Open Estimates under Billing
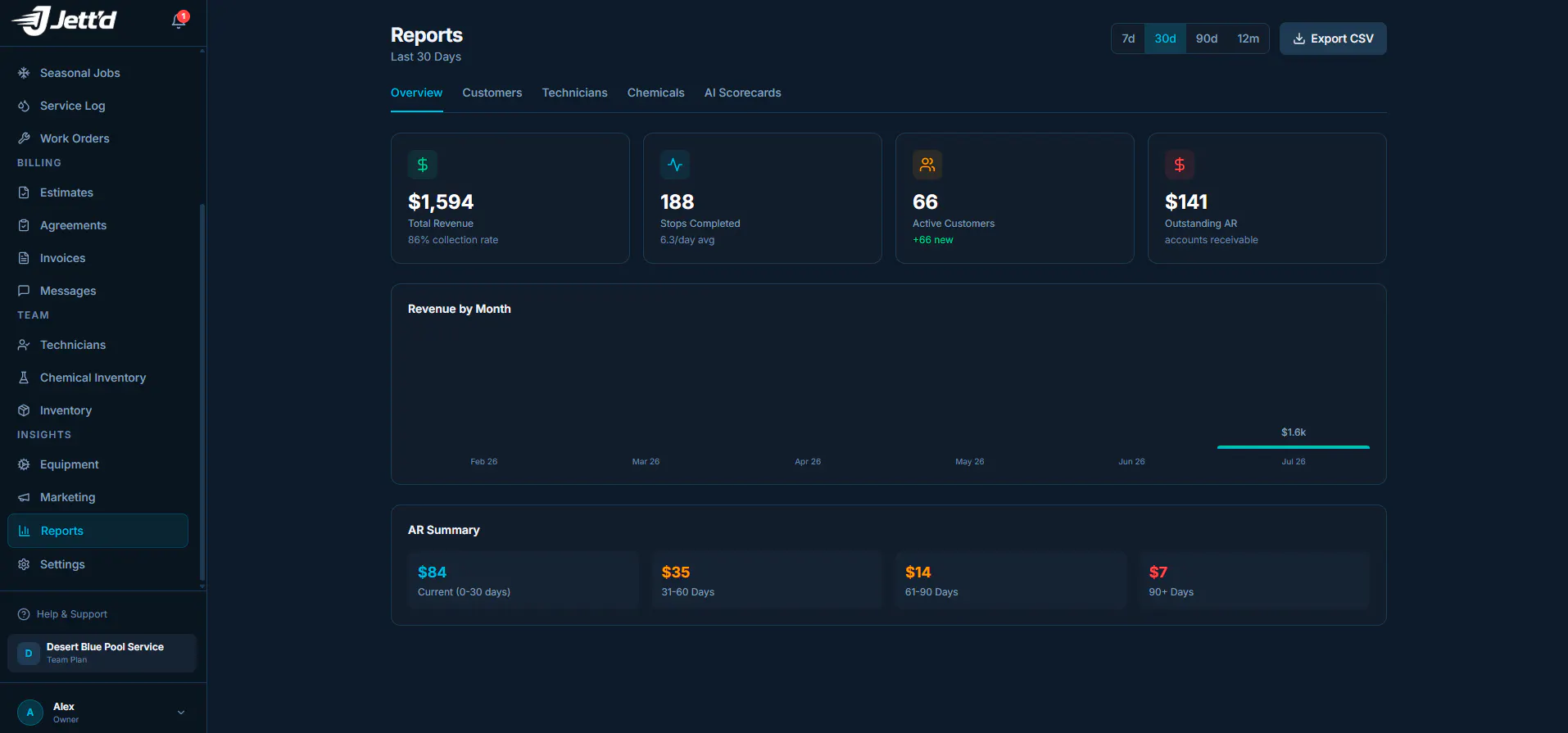The width and height of the screenshot is (1568, 733). (97, 192)
